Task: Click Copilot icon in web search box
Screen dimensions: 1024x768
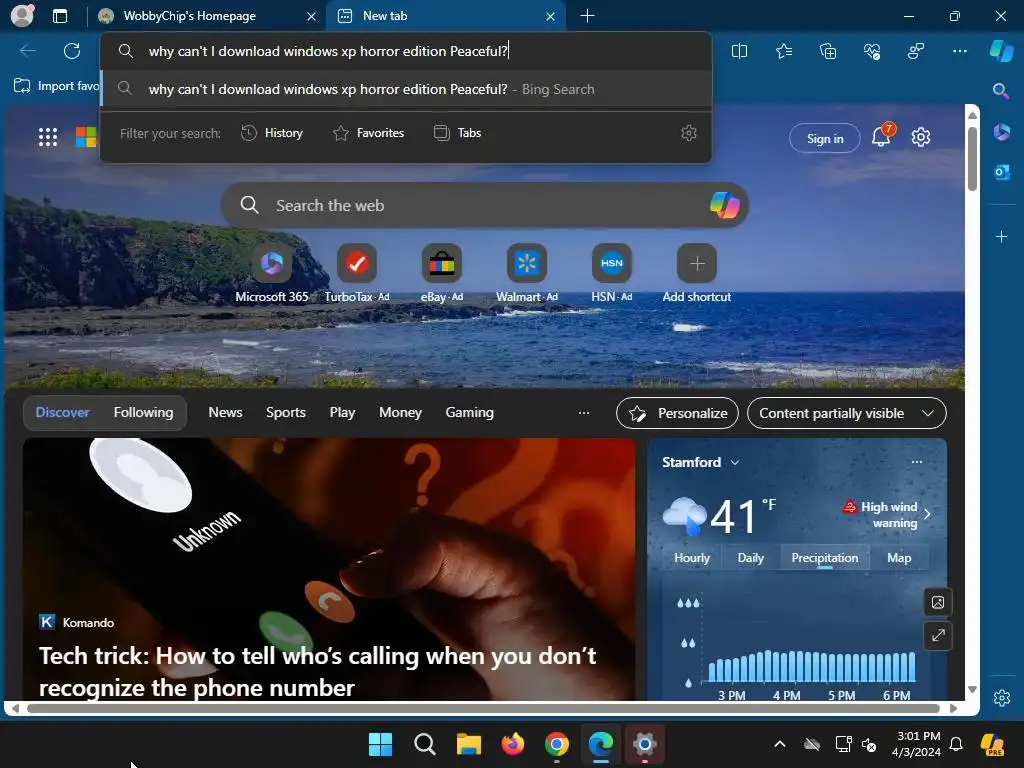Action: coord(724,205)
